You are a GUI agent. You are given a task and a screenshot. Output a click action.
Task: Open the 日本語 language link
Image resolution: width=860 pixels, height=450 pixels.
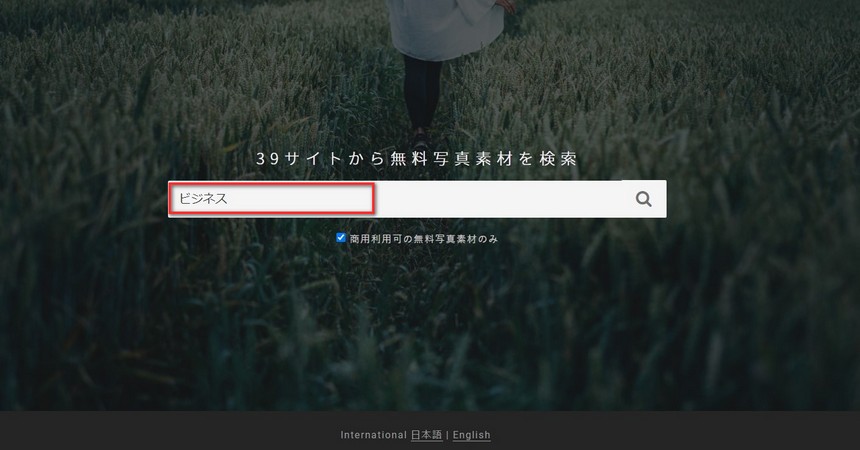[x=426, y=435]
